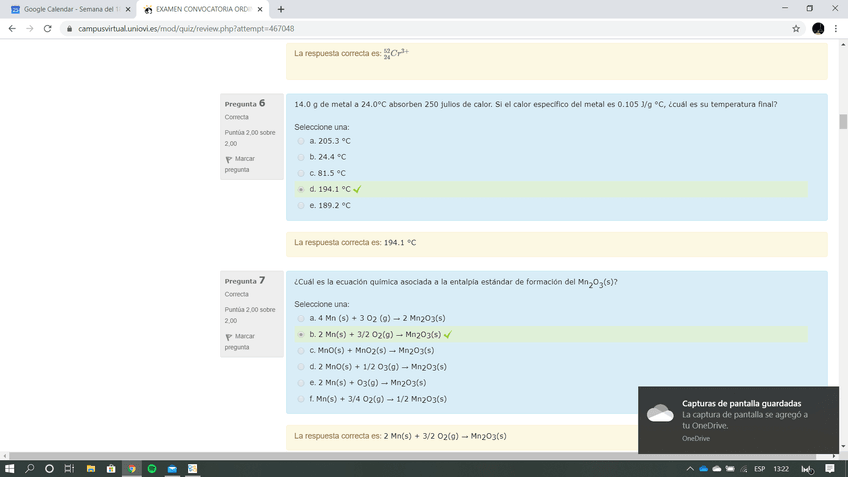Flag question 7 with Marcar pregunta
The height and width of the screenshot is (477, 848).
(240, 341)
